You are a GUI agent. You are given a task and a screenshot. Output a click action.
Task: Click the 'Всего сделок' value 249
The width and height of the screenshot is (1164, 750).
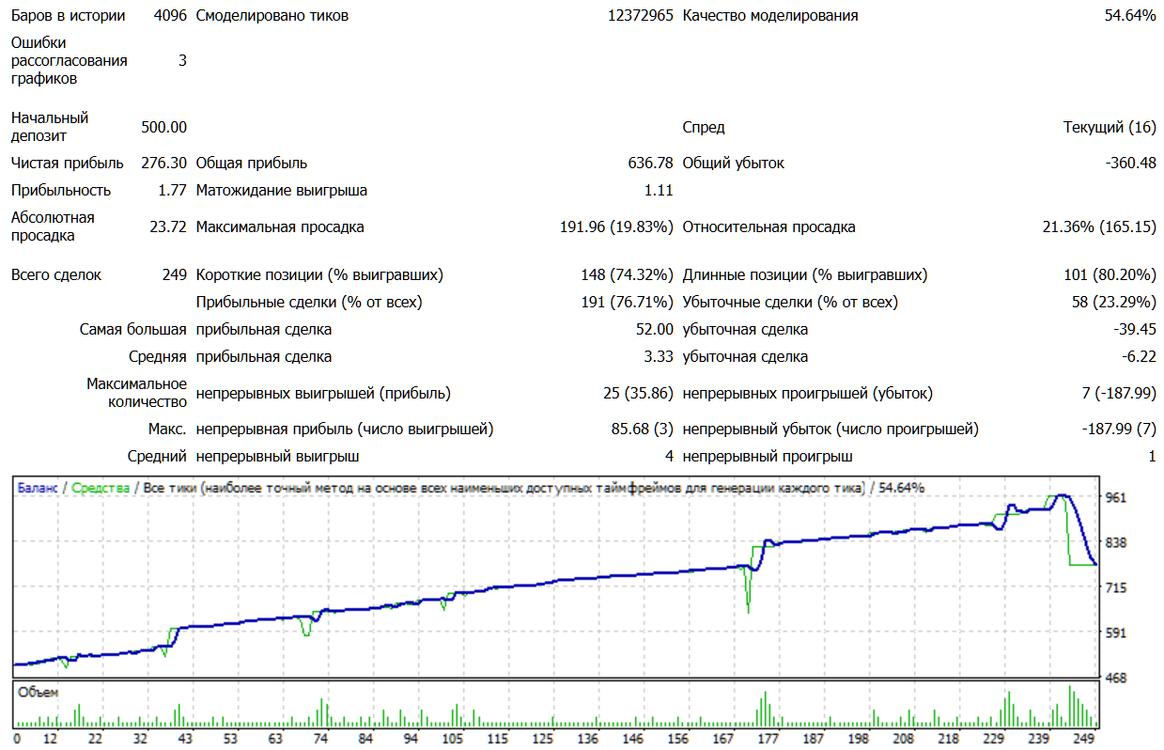(174, 275)
